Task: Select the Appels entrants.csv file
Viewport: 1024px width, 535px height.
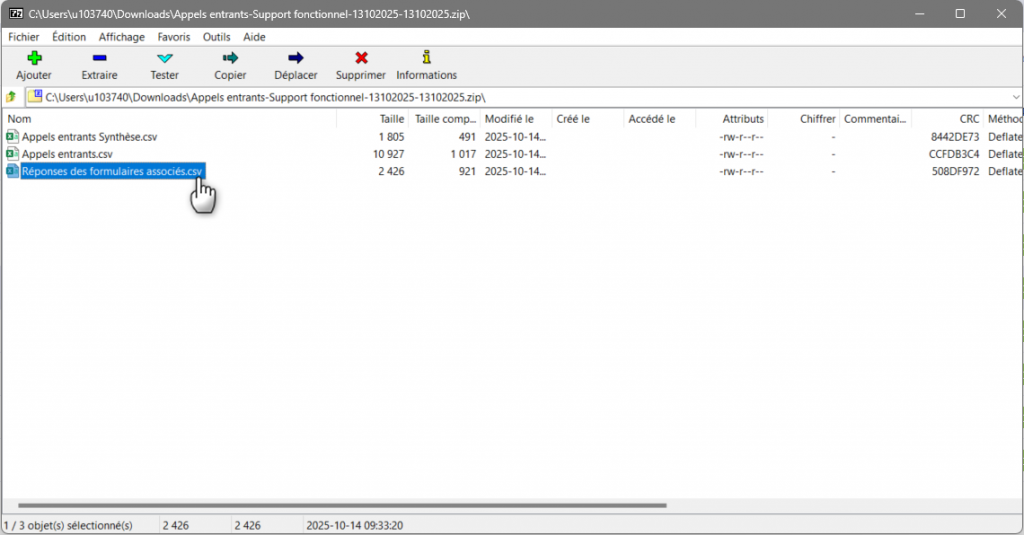Action: point(68,154)
